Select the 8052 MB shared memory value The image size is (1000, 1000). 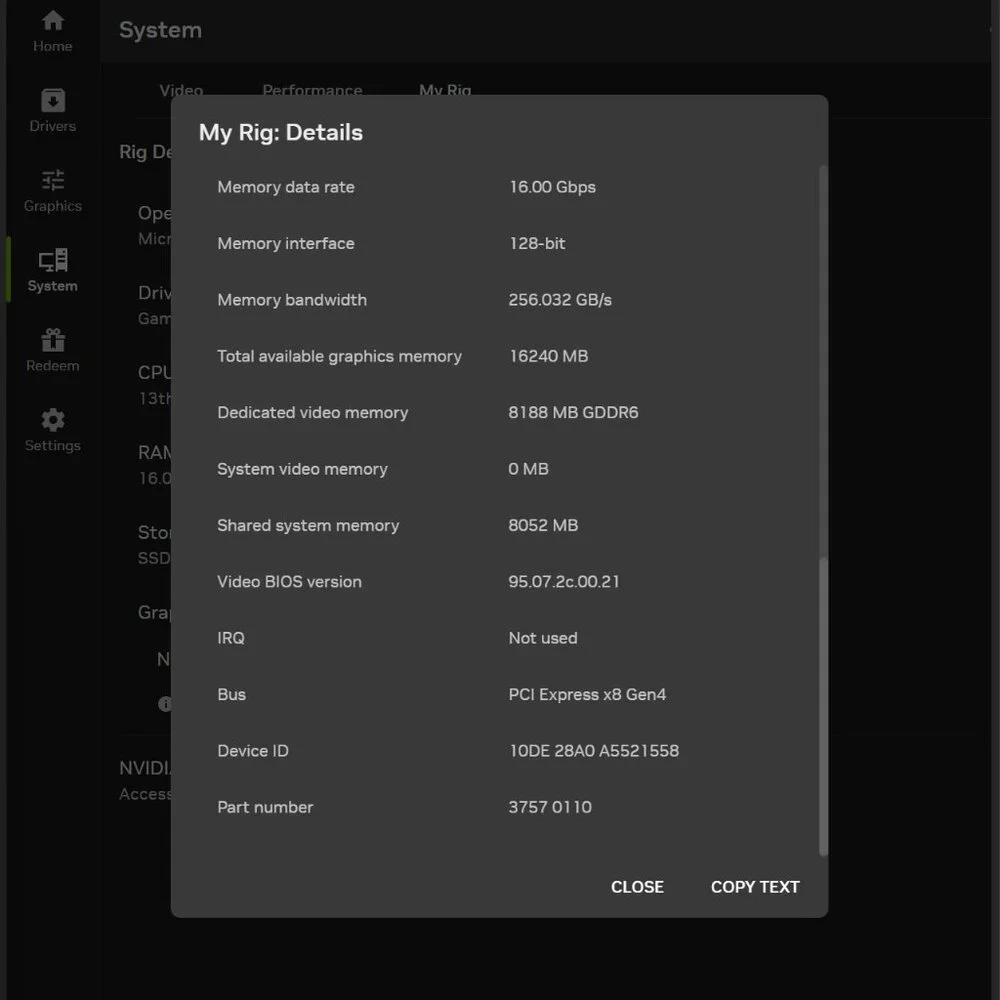pos(543,525)
